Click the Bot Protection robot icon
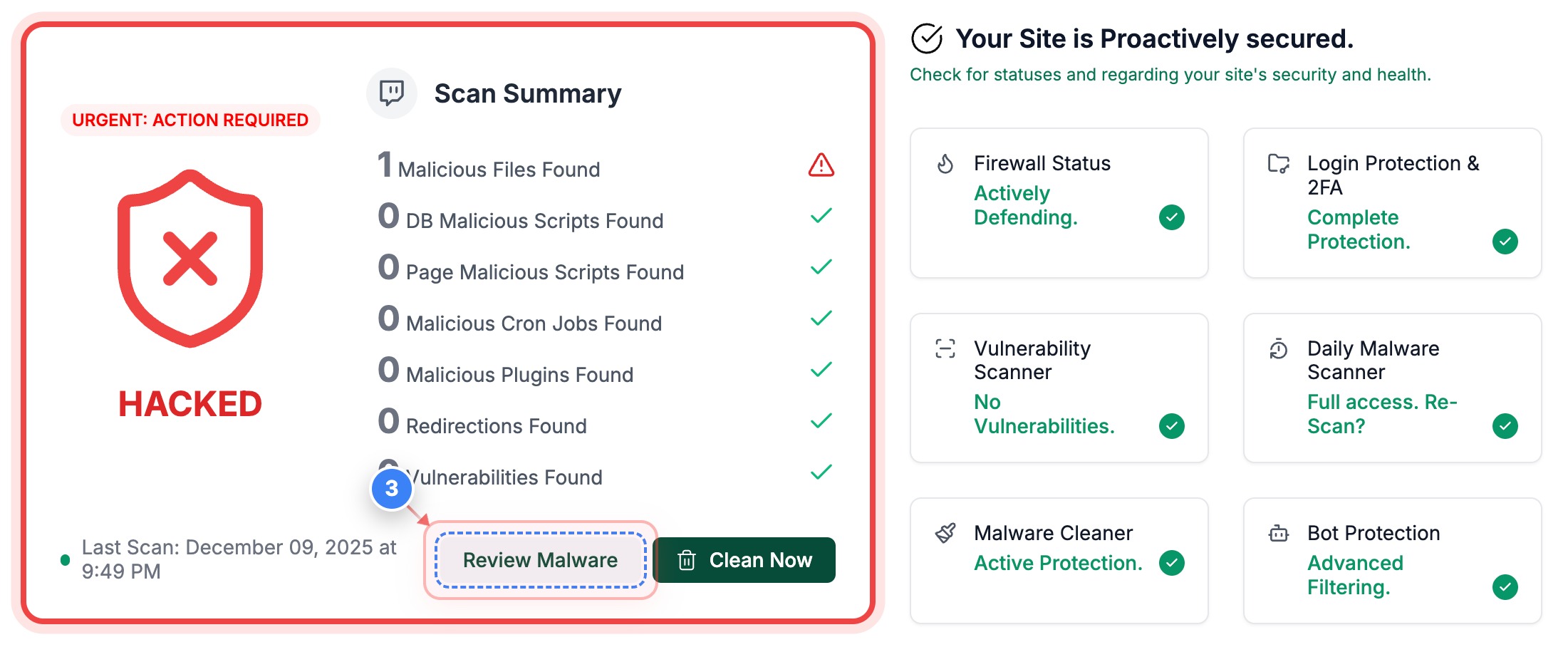 [1279, 533]
